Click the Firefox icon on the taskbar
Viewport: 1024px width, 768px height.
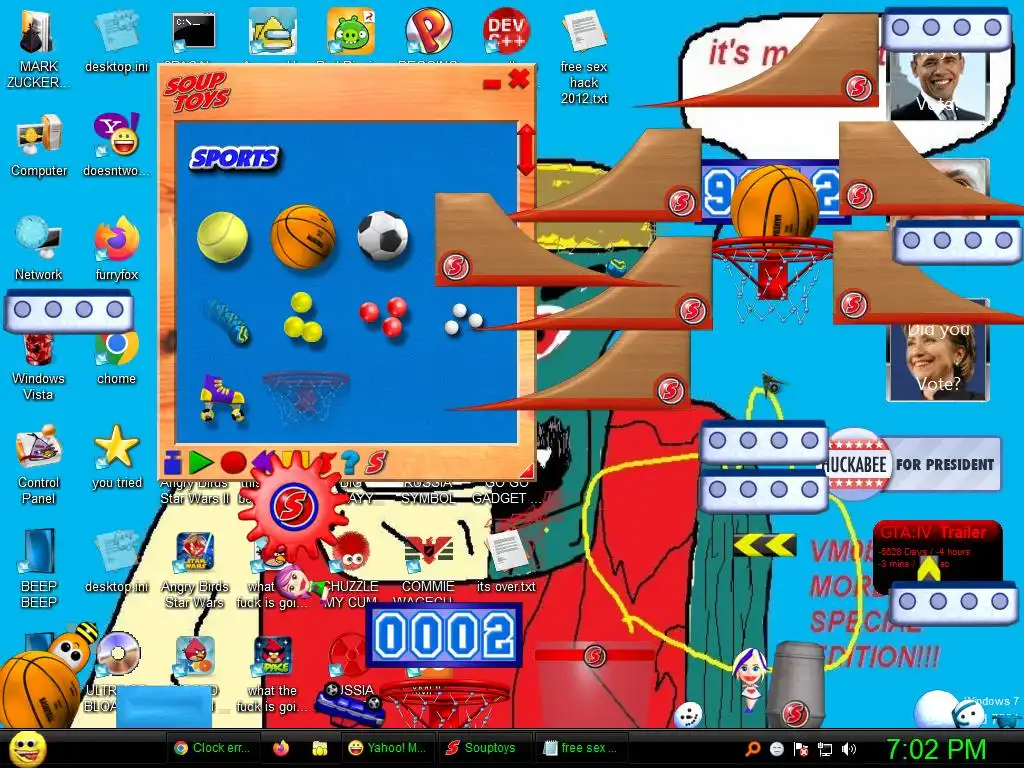pyautogui.click(x=281, y=748)
